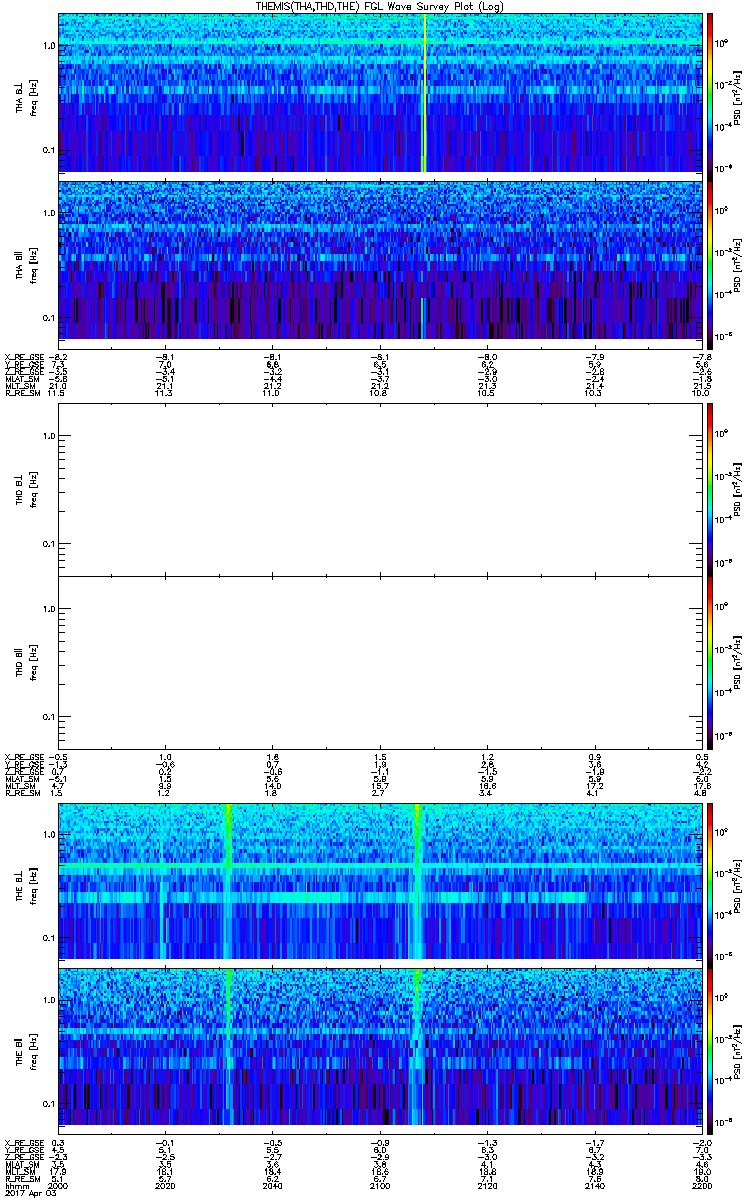Click the THD B∥ freq [Hz] axis label
Image resolution: width=750 pixels, height=1200 pixels.
(x=34, y=662)
